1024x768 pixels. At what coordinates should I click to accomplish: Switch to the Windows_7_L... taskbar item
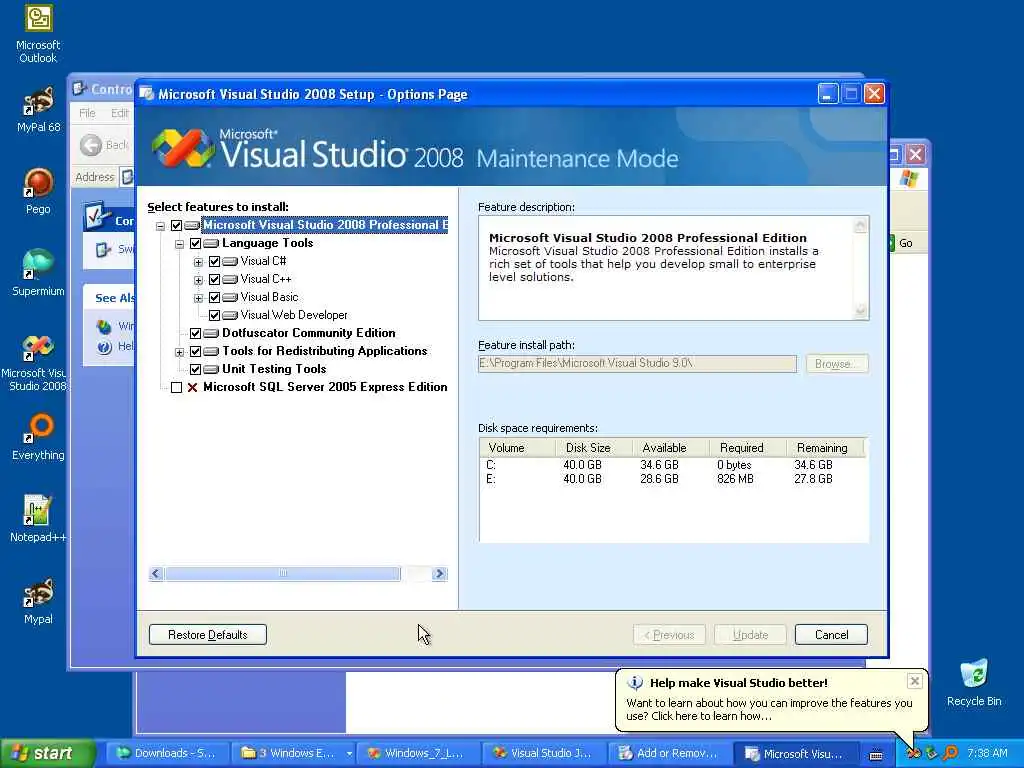417,753
